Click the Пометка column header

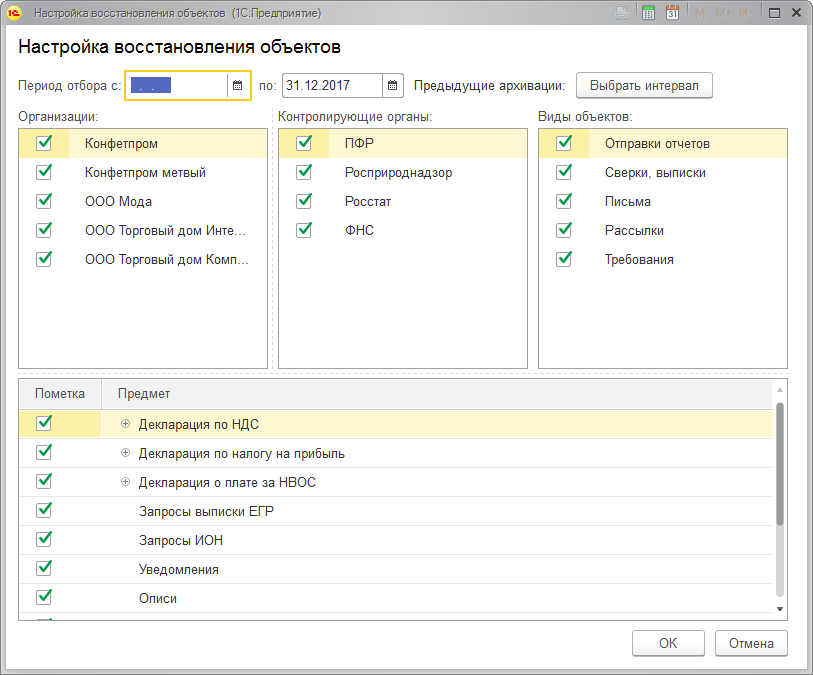coord(59,394)
